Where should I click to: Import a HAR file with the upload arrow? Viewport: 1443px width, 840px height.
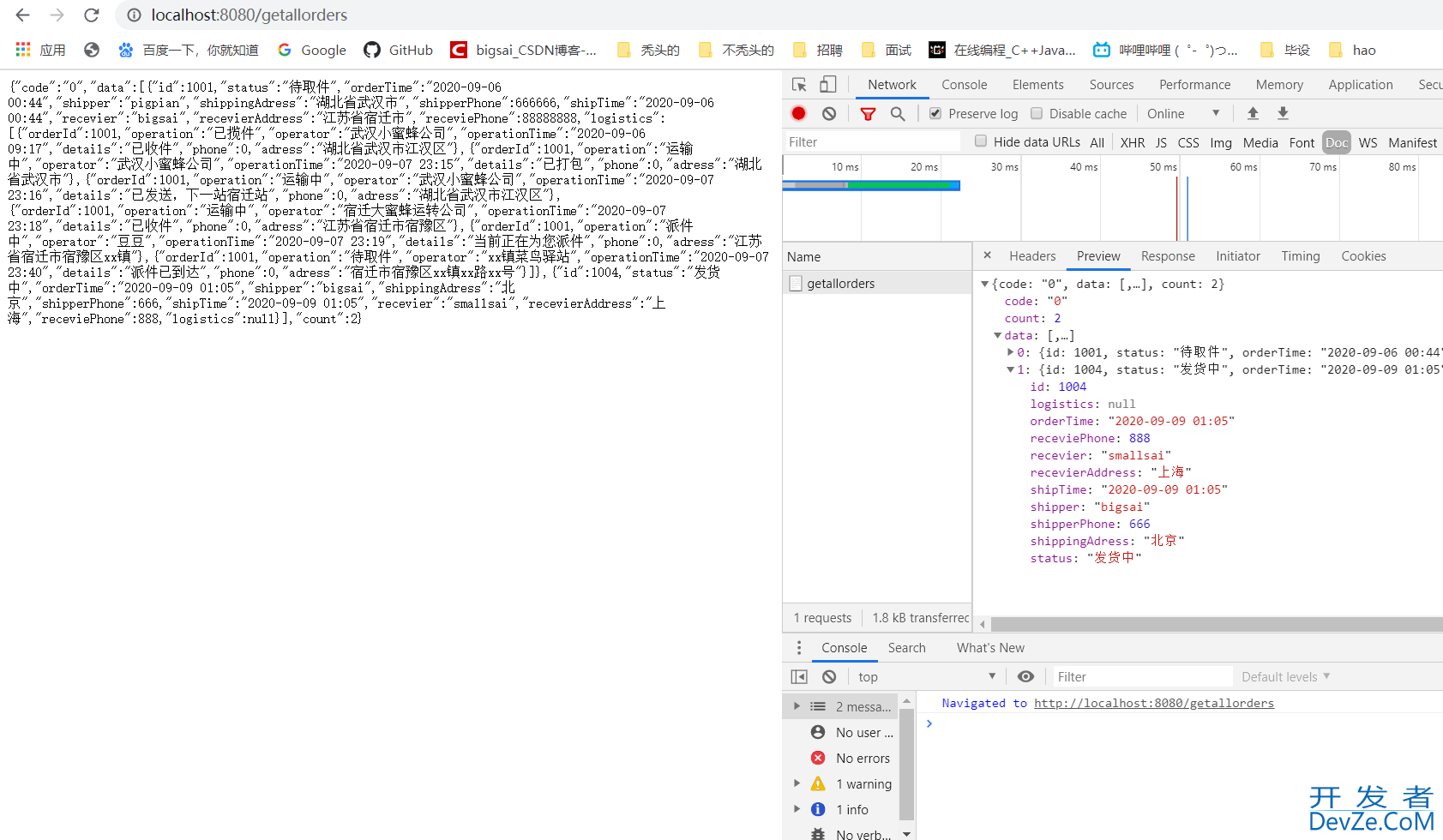click(1253, 113)
